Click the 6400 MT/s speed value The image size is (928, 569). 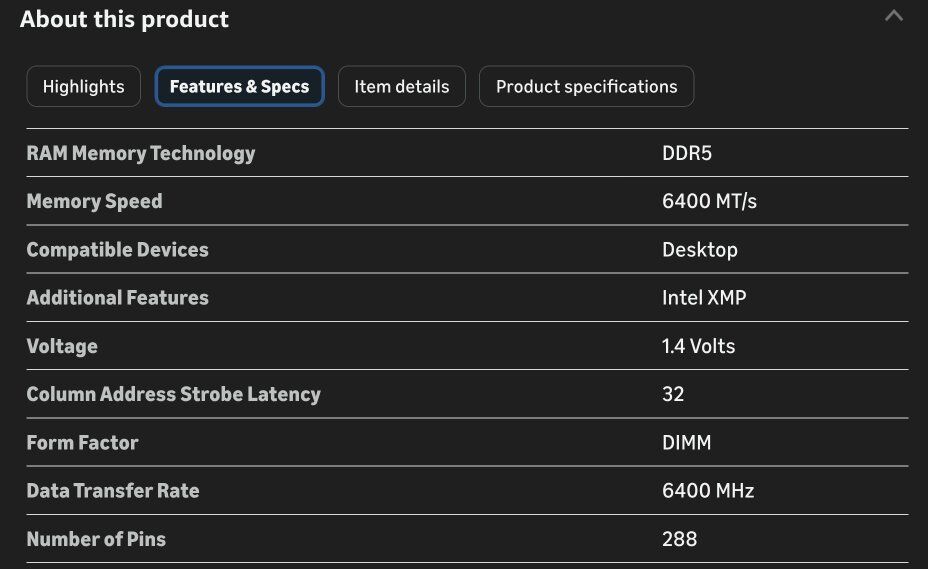pos(709,201)
